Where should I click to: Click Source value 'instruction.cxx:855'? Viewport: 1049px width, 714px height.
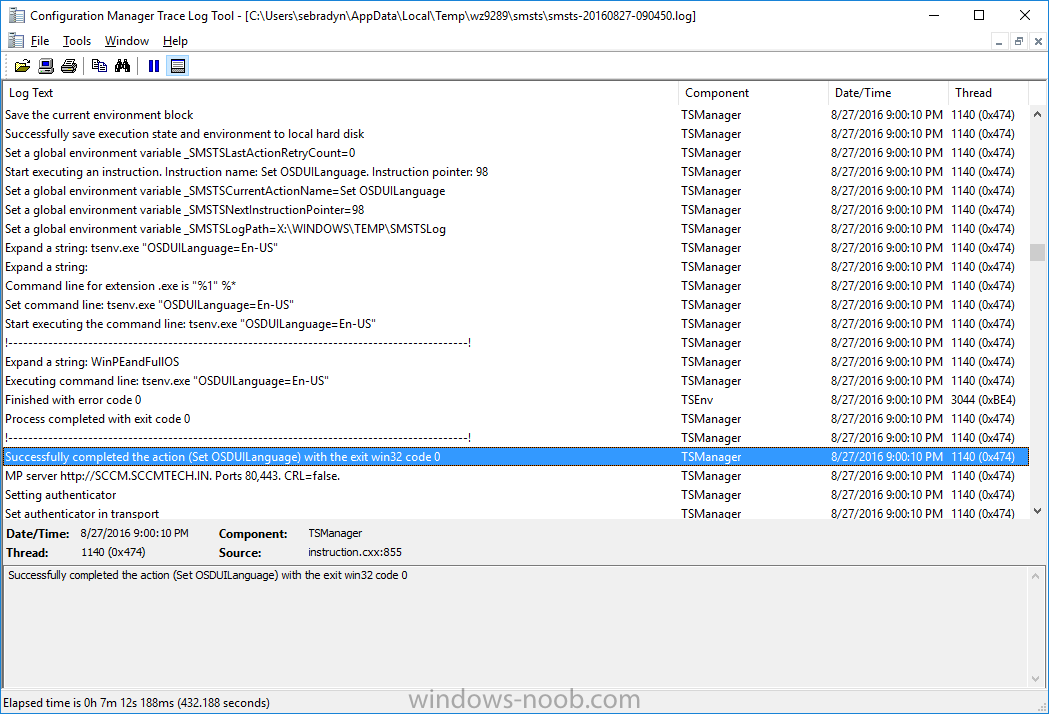click(x=355, y=553)
